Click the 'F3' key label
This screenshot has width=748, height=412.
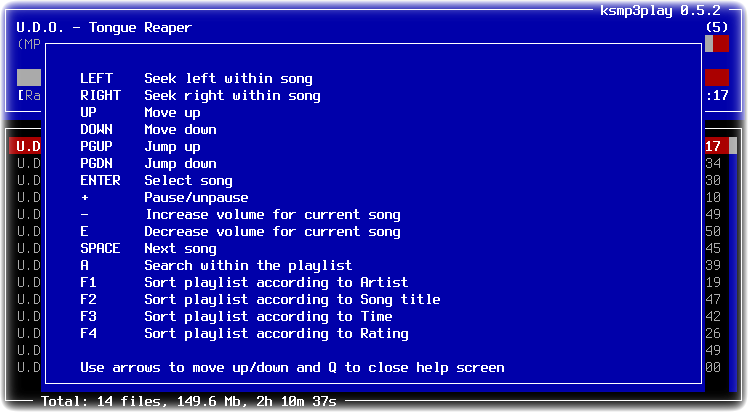click(88, 316)
